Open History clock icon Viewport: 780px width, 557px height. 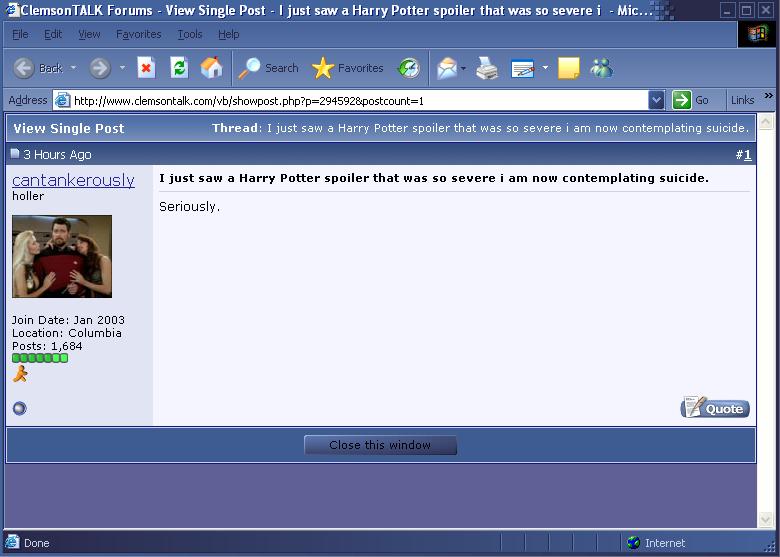click(x=409, y=68)
